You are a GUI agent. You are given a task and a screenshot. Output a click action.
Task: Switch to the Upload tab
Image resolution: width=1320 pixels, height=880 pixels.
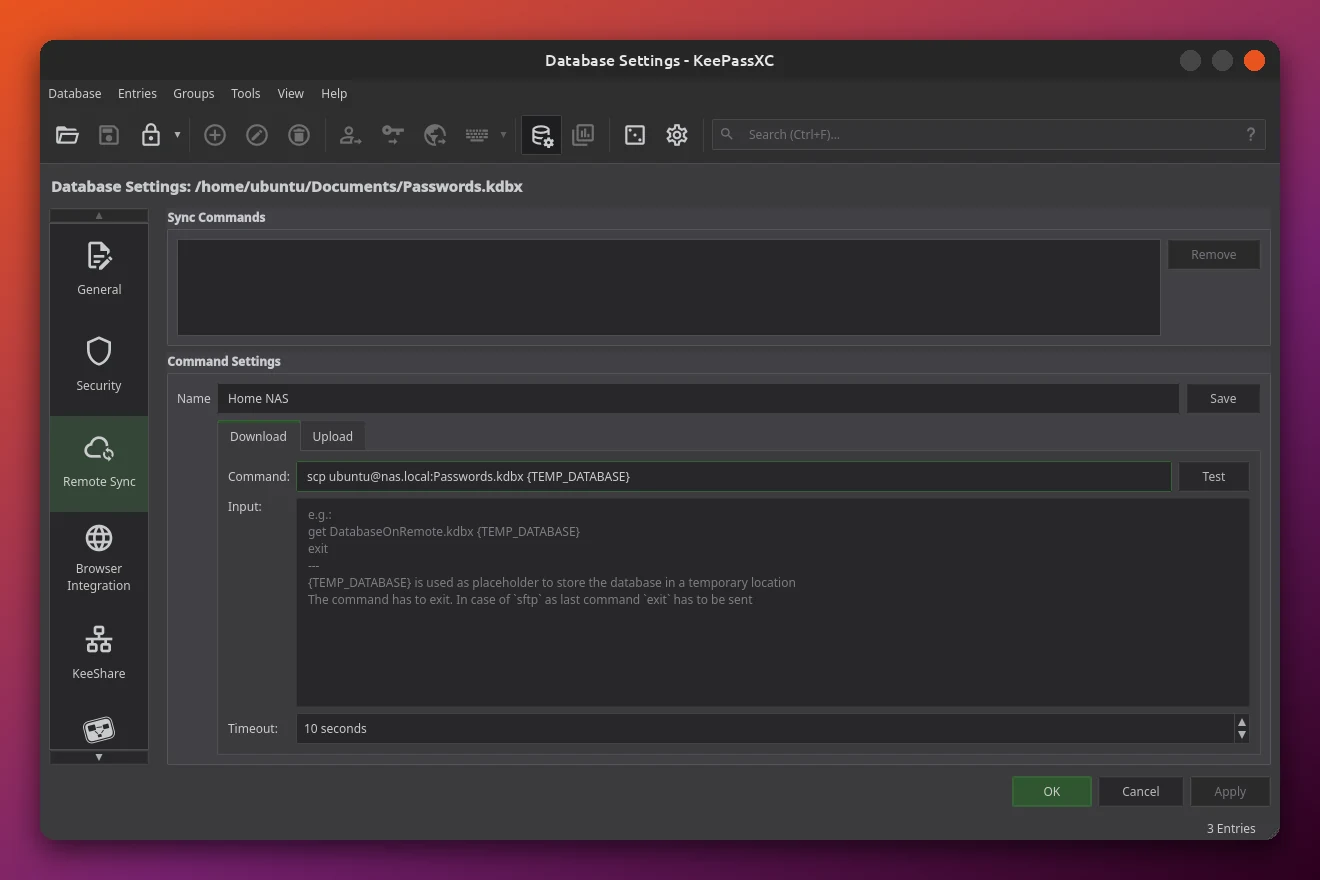point(332,436)
